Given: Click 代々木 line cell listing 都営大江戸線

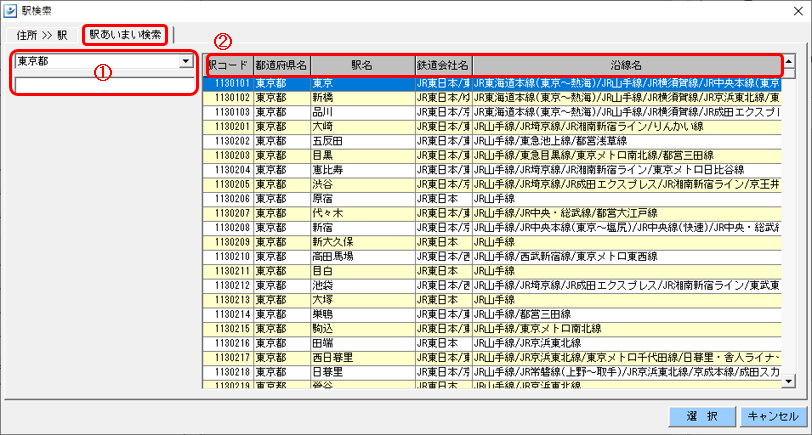Looking at the screenshot, I should pos(627,213).
